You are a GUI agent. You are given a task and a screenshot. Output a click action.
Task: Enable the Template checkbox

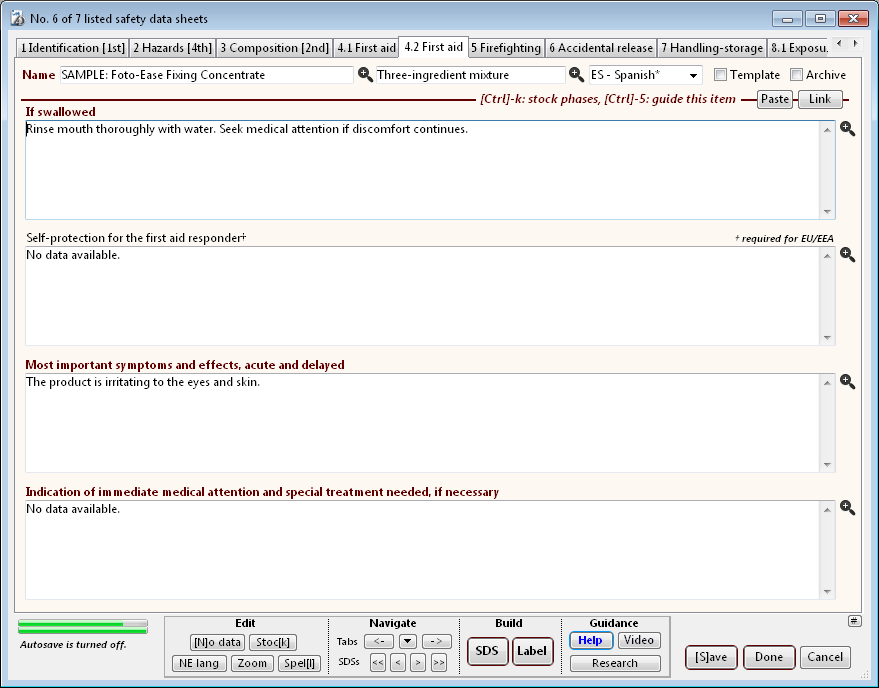pyautogui.click(x=720, y=75)
